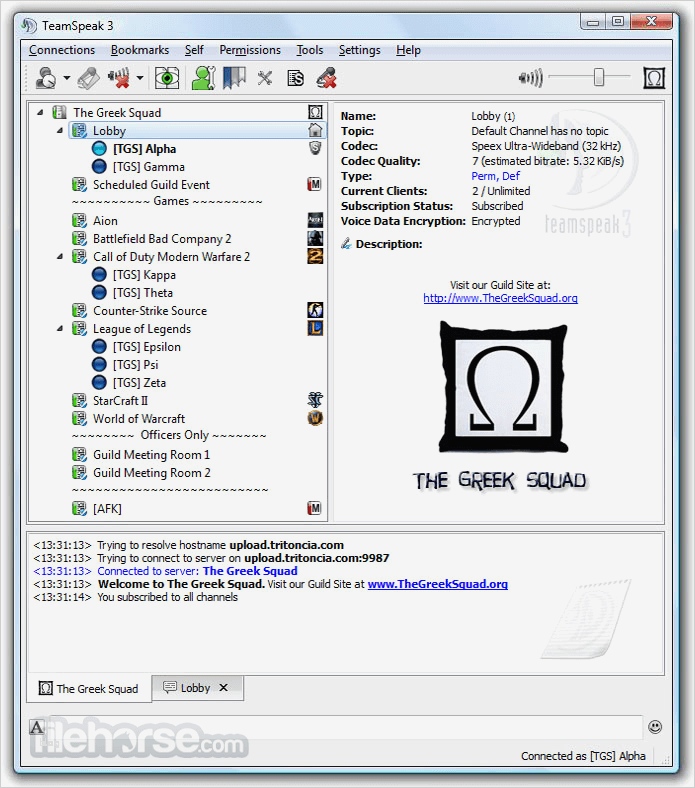Select the Lobby channel

197,131
